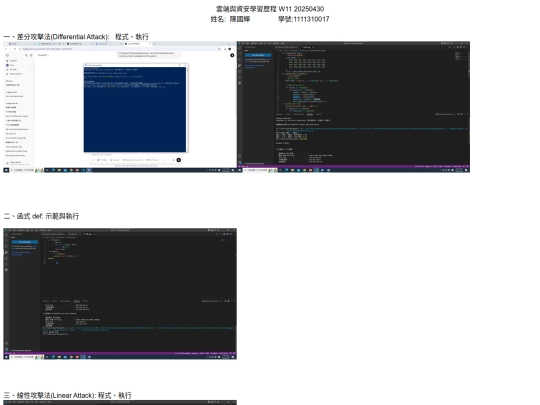The width and height of the screenshot is (540, 405).
Task: Select Terminal panel tab in Differential Attack VS Code
Action: pos(310,114)
